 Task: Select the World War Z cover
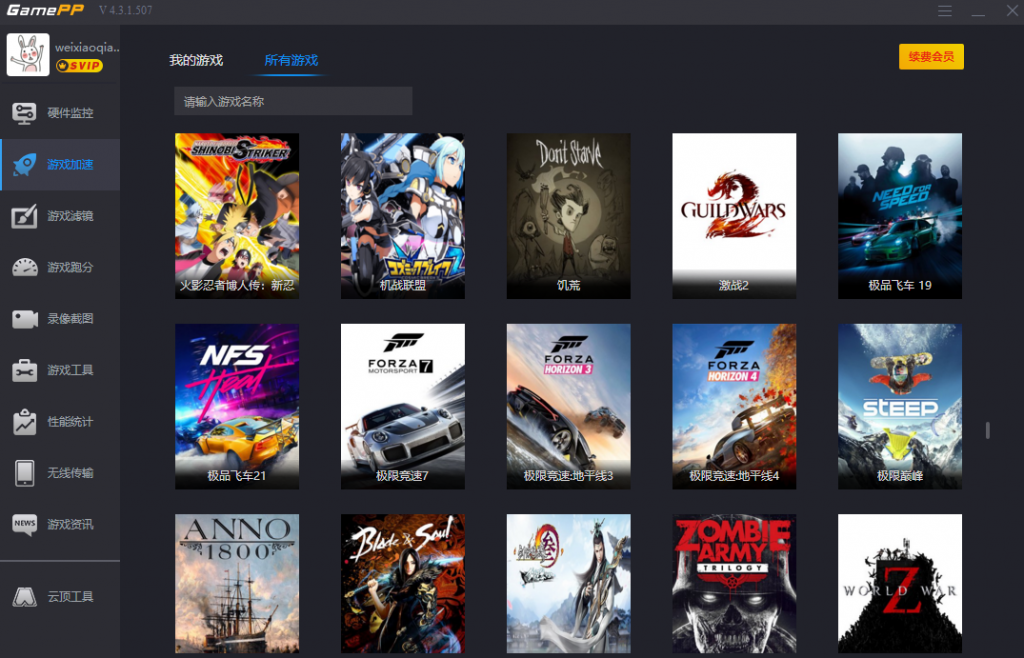tap(900, 584)
